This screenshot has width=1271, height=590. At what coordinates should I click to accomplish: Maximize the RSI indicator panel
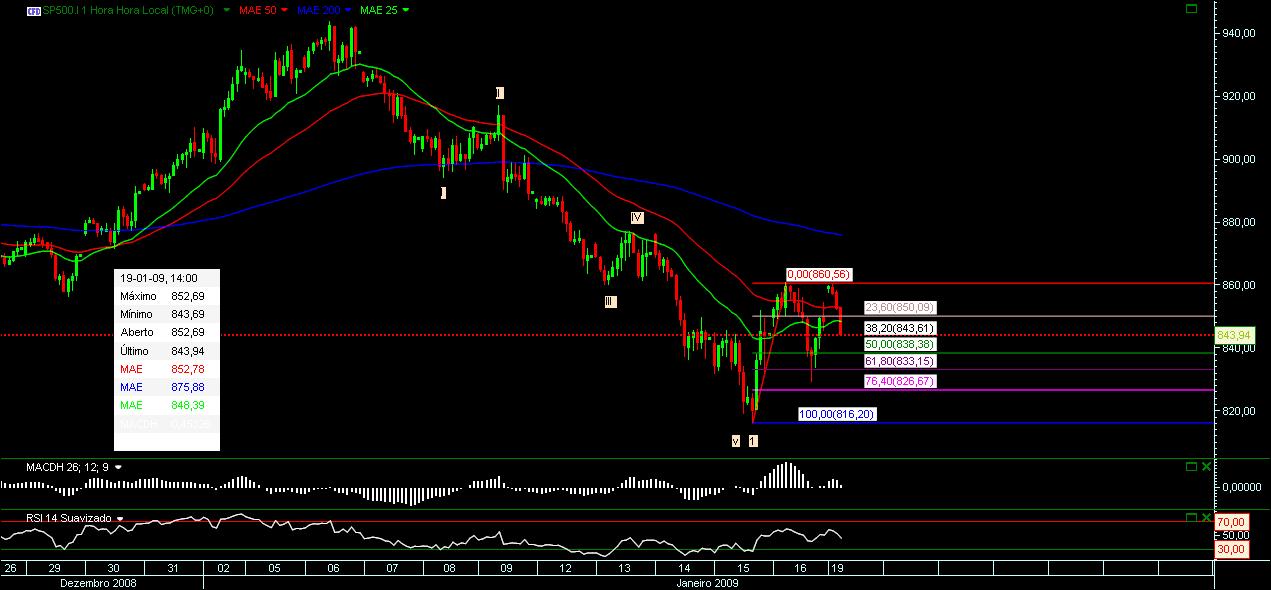pos(1191,517)
